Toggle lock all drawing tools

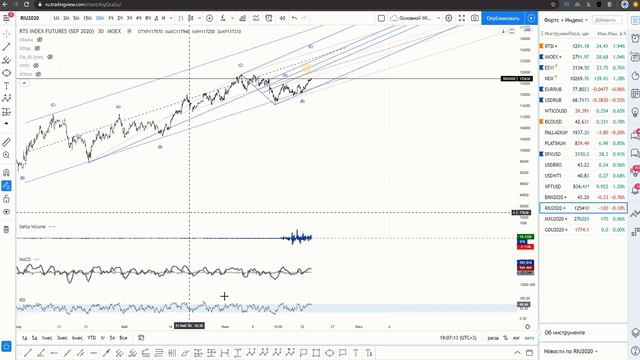coord(6,199)
